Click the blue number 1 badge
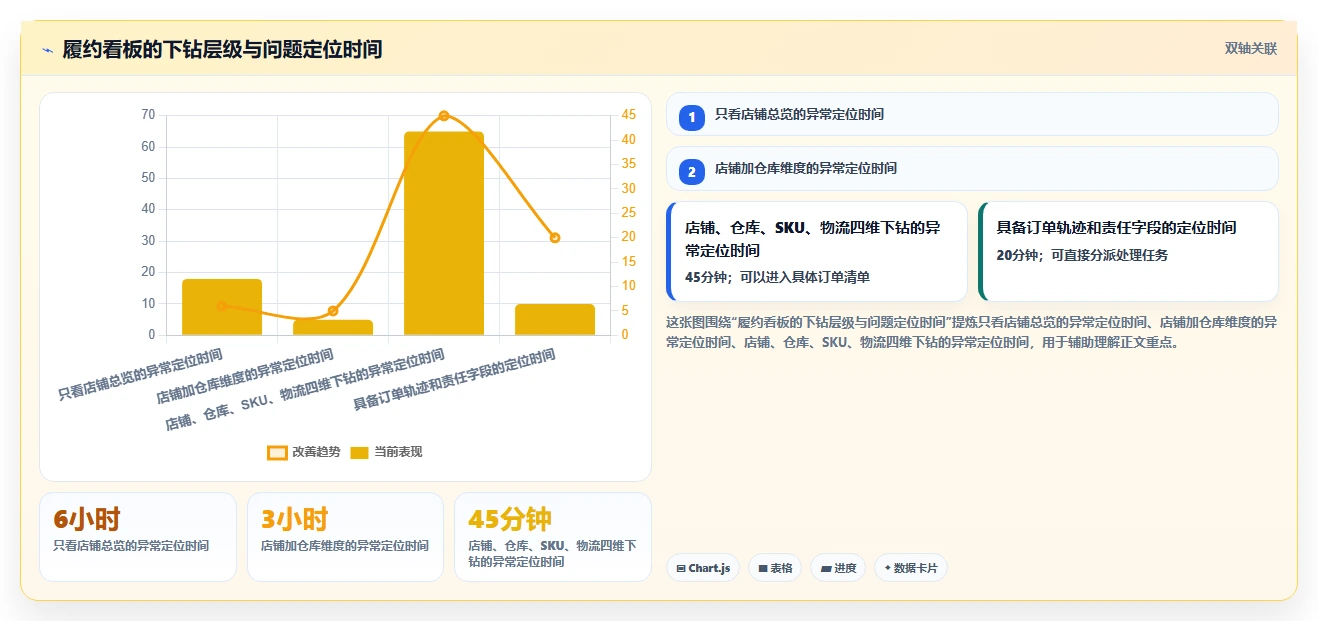Screen dimensions: 1318x621 692,117
